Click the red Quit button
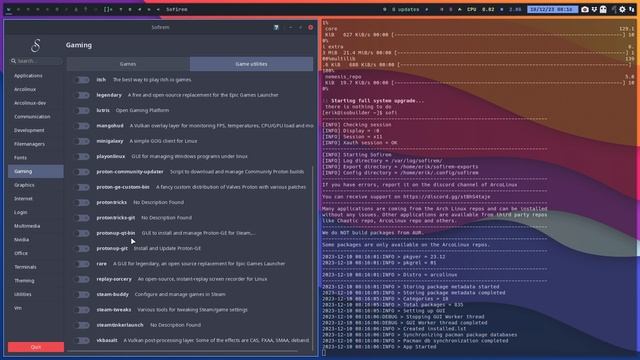The height and width of the screenshot is (360, 640). (x=36, y=347)
